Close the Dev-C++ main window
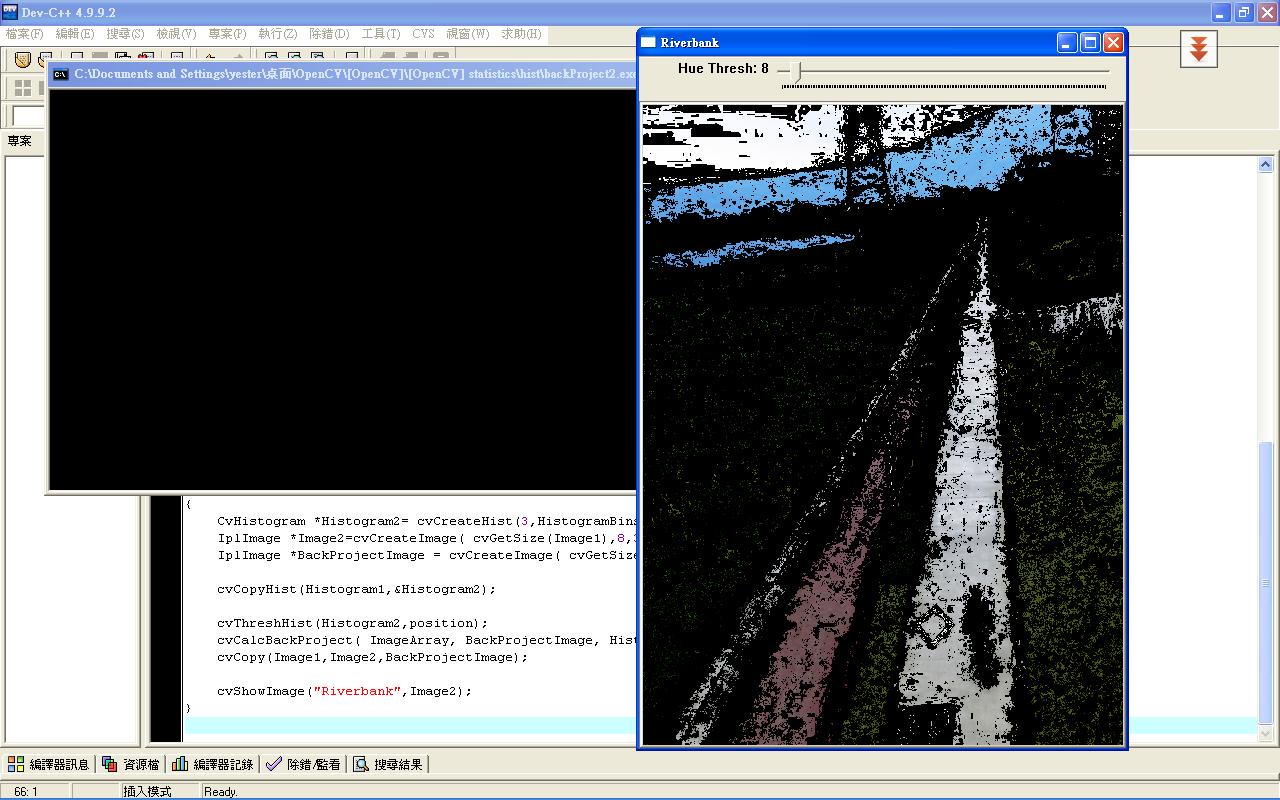The image size is (1280, 800). [x=1267, y=12]
